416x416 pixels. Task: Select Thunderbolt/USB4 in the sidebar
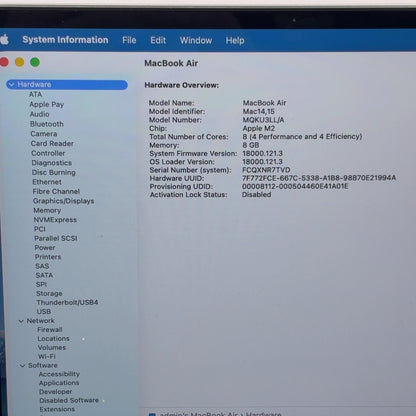tap(67, 303)
